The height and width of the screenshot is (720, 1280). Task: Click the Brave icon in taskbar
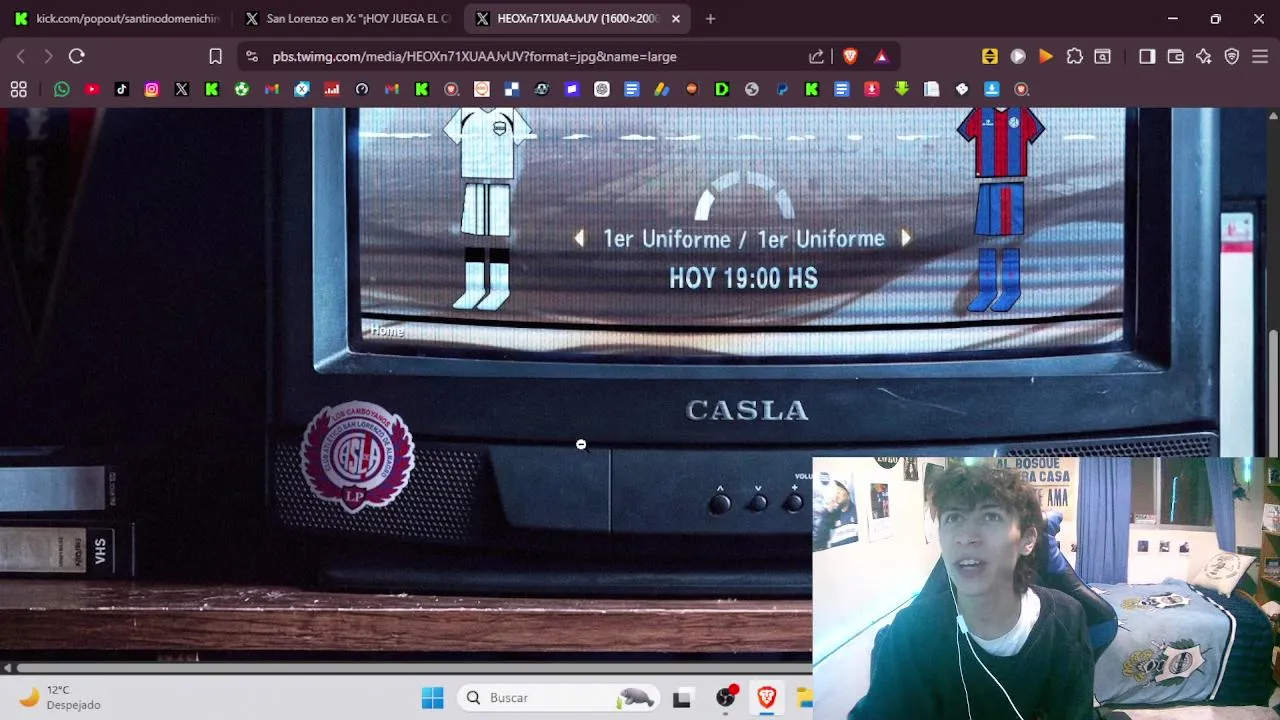pyautogui.click(x=767, y=698)
